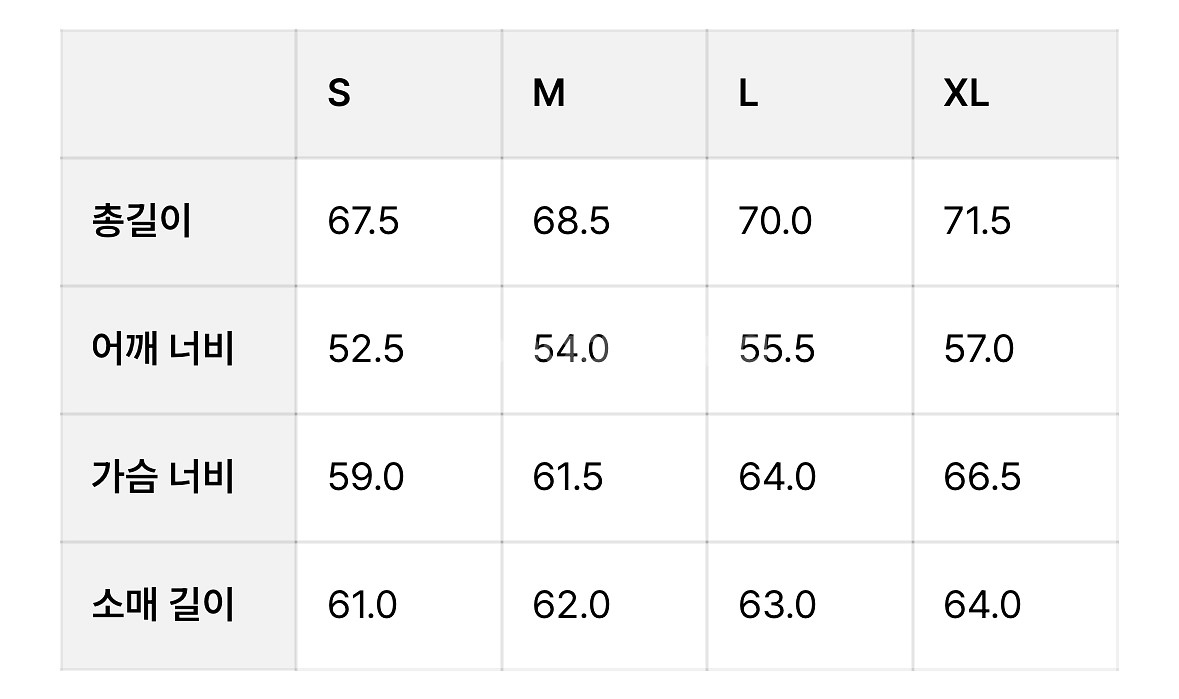Viewport: 1179px width, 699px height.
Task: Click the 71.5 value for size XL
Action: [977, 221]
